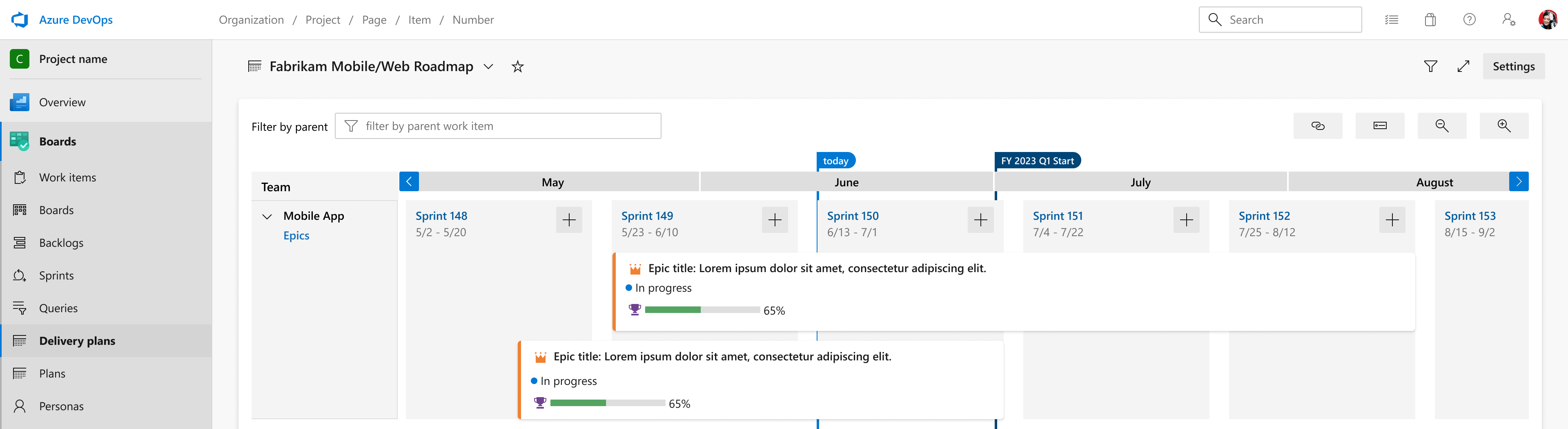
Task: Click the Boards hub icon
Action: point(20,141)
